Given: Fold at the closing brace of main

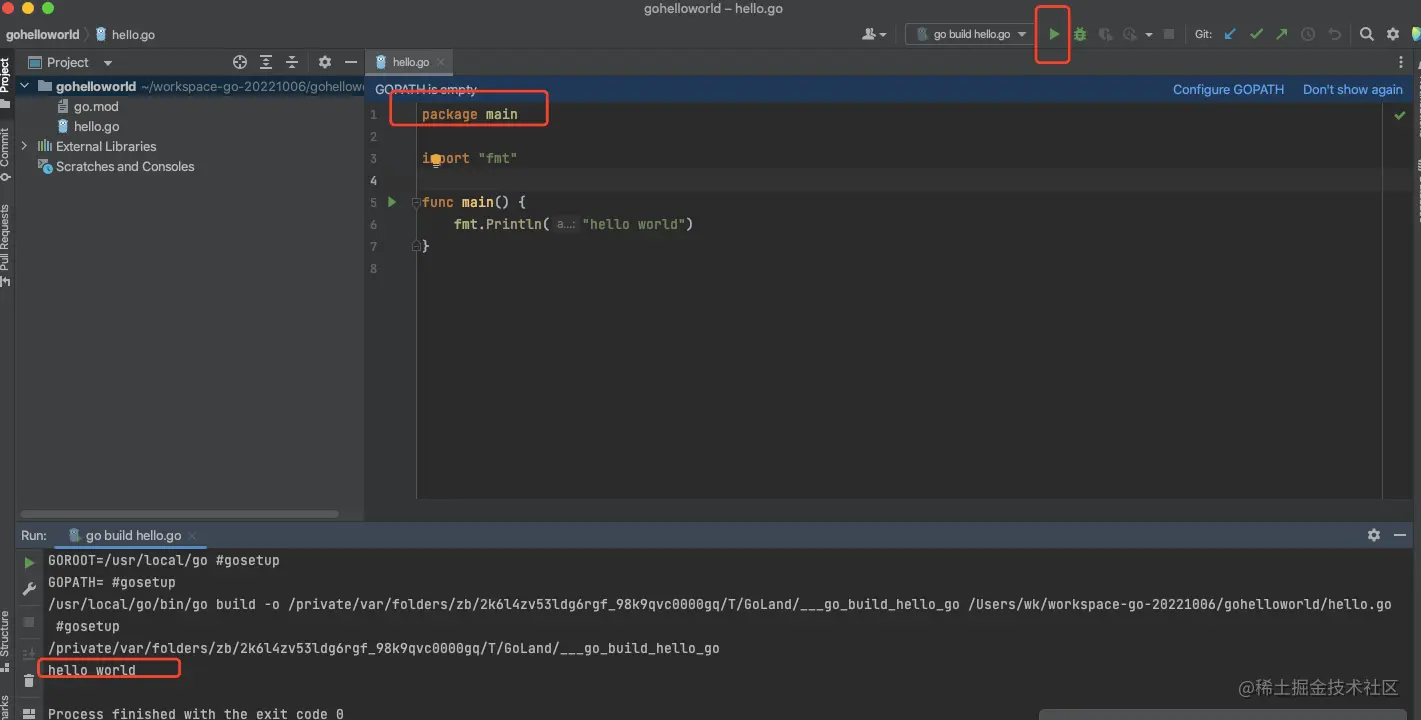Looking at the screenshot, I should pos(416,246).
